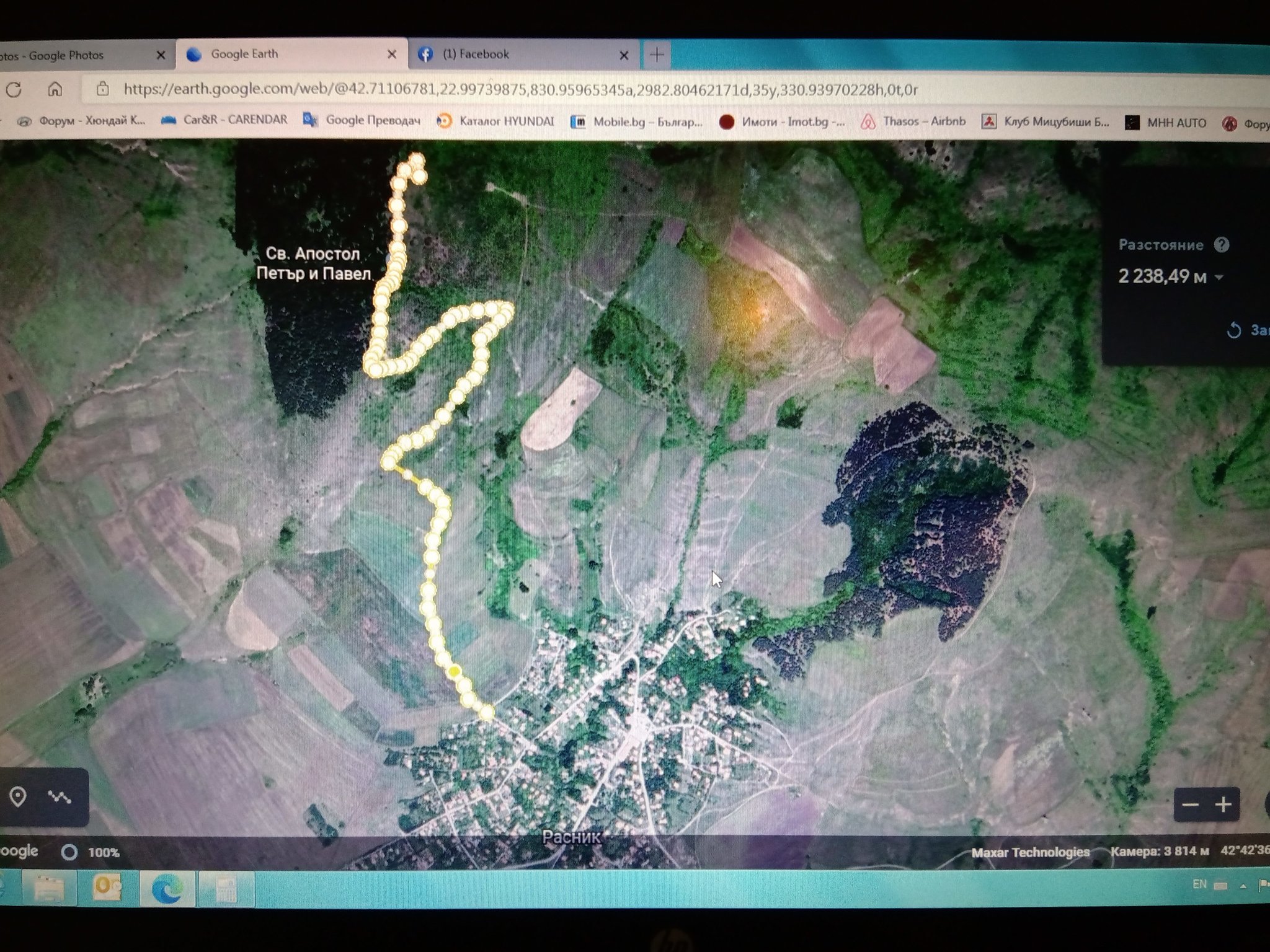This screenshot has height=952, width=1270.
Task: Go to browser home page icon
Action: pos(55,90)
